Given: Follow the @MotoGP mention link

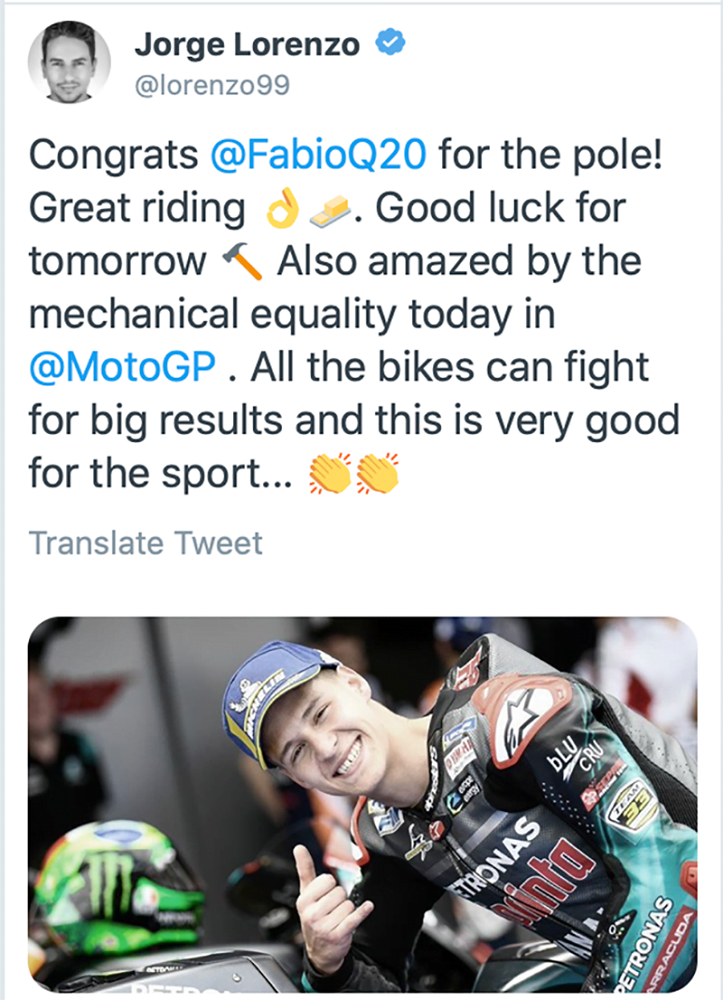Looking at the screenshot, I should point(123,366).
